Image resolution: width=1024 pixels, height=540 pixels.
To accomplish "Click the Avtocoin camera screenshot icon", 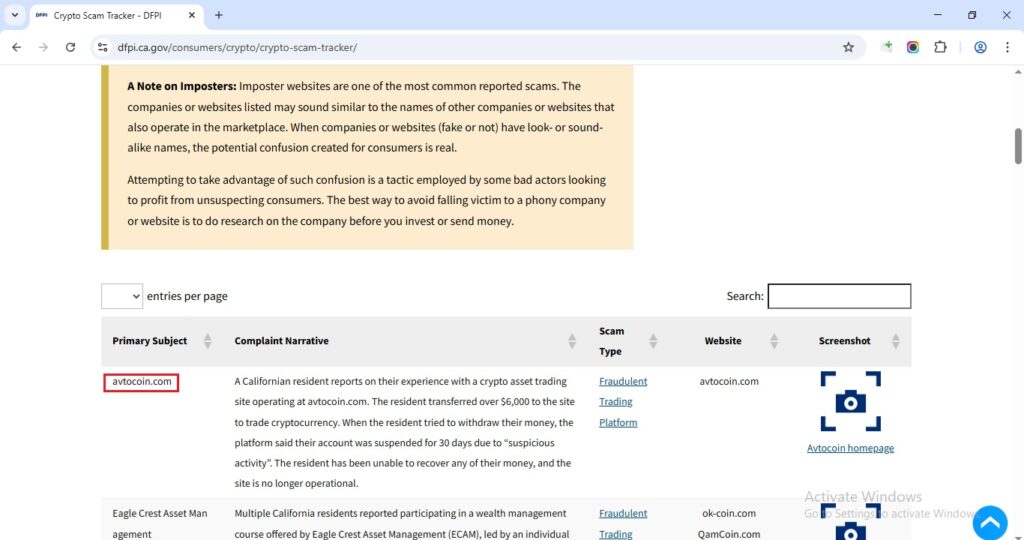I will (x=850, y=401).
